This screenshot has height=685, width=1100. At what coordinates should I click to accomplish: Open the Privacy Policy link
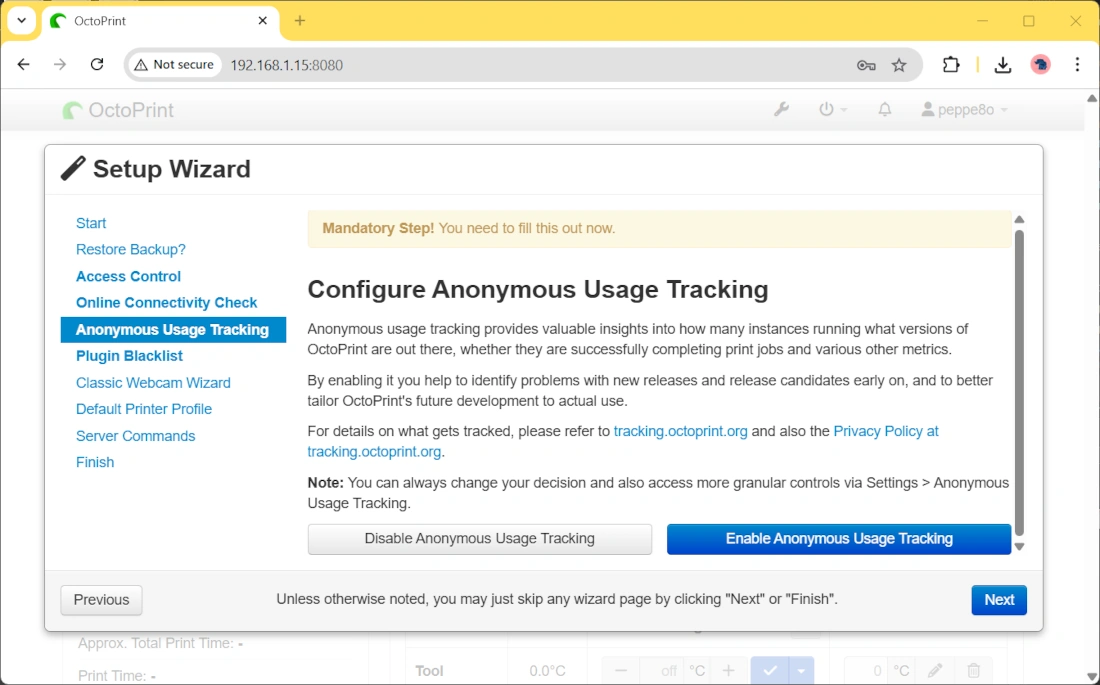(885, 431)
